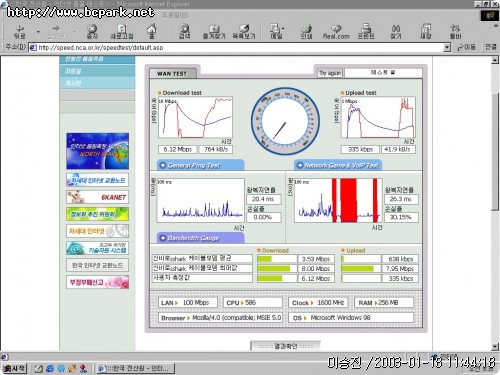Open the Real.com toolbar button
The image size is (500, 375).
(x=336, y=31)
